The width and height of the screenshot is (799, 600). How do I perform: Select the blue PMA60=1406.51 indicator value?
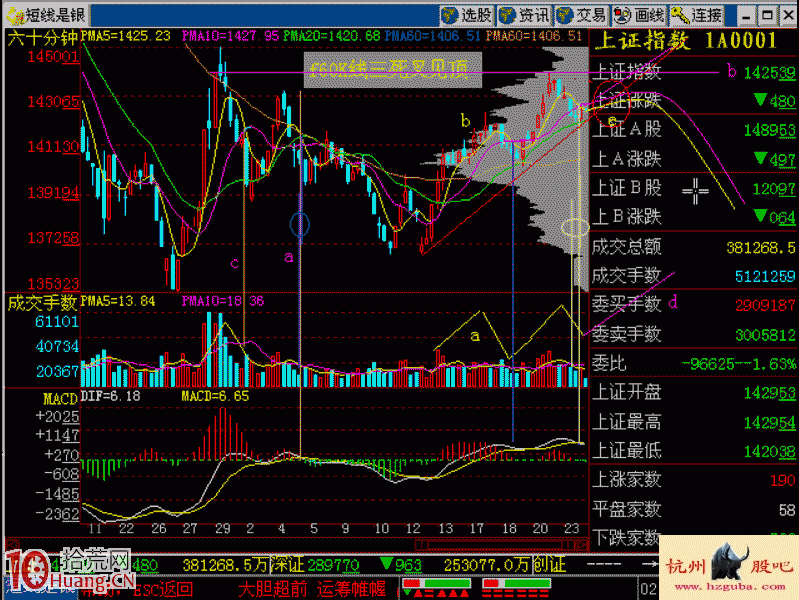tap(432, 36)
